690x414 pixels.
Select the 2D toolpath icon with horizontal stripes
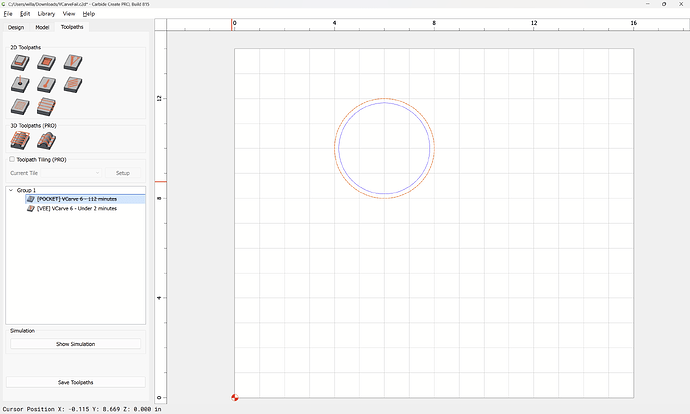[47, 106]
